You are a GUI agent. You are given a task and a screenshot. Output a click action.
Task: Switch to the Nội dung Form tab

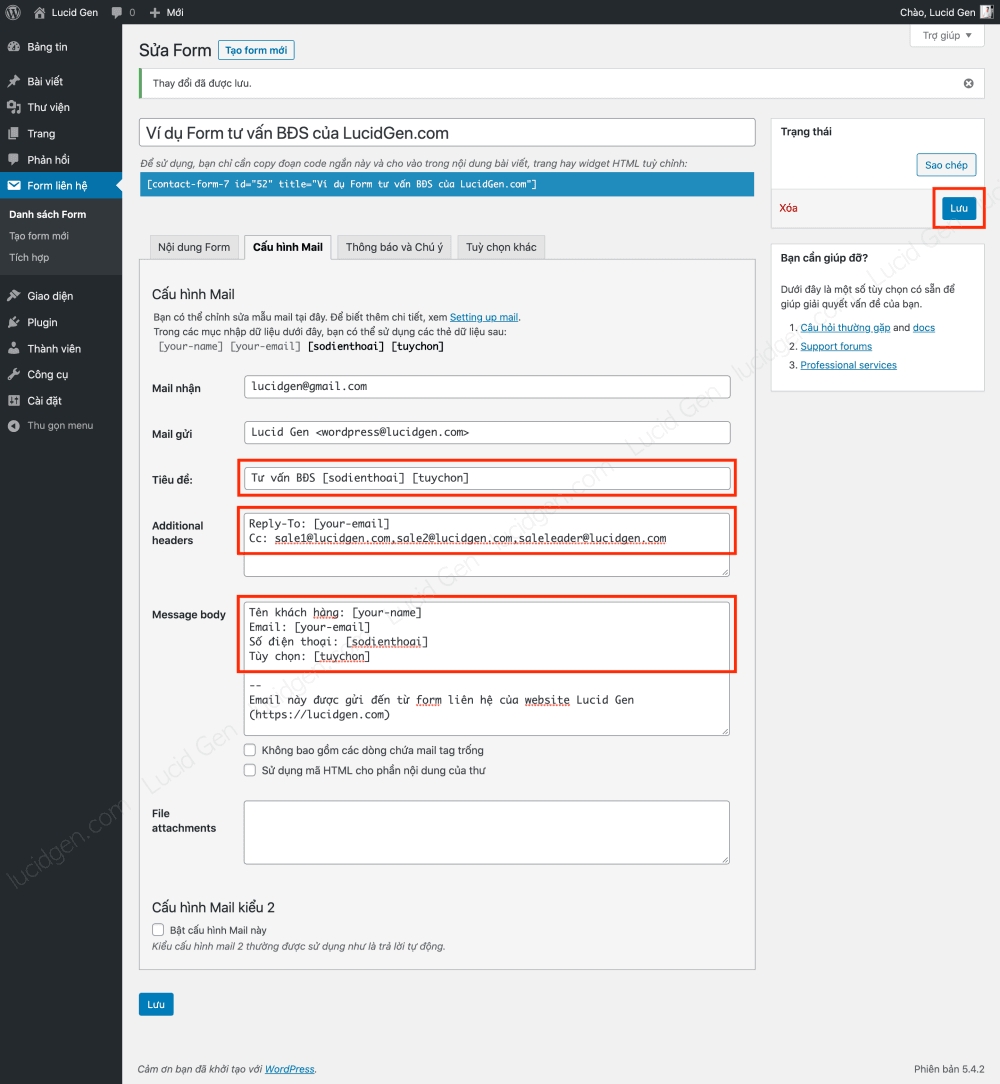[194, 247]
